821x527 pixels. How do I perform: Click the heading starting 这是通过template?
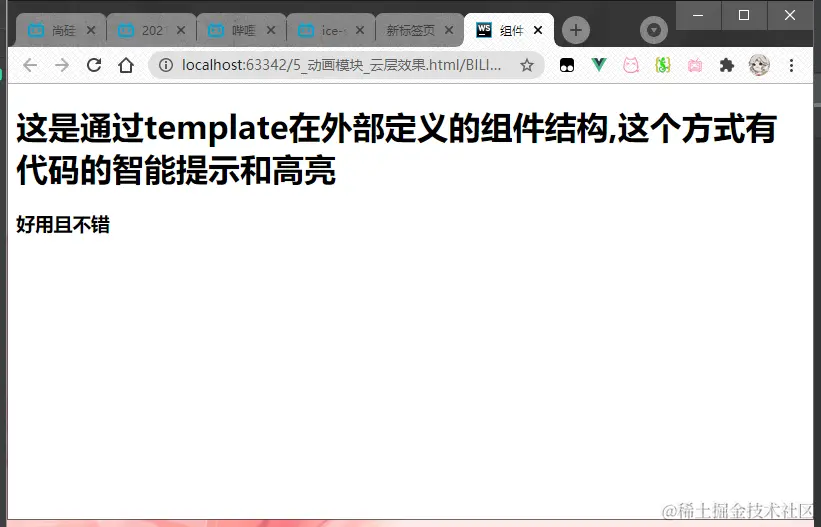click(396, 149)
